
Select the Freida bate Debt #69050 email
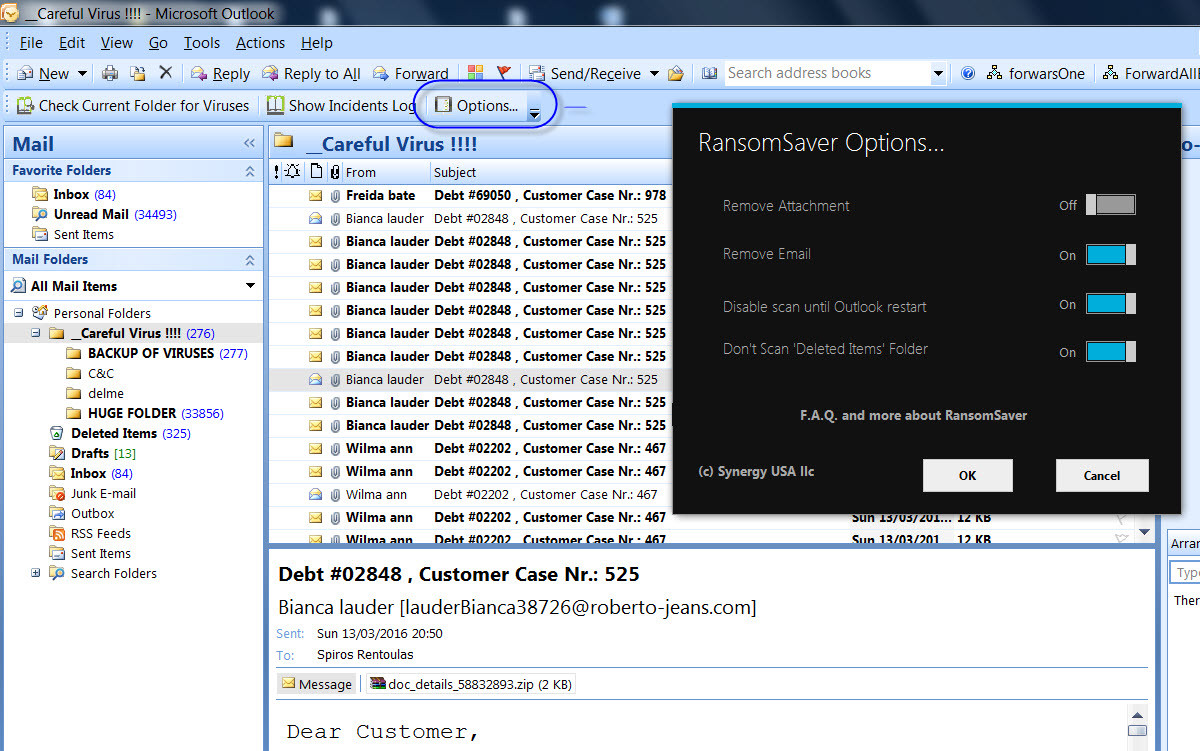pos(470,195)
